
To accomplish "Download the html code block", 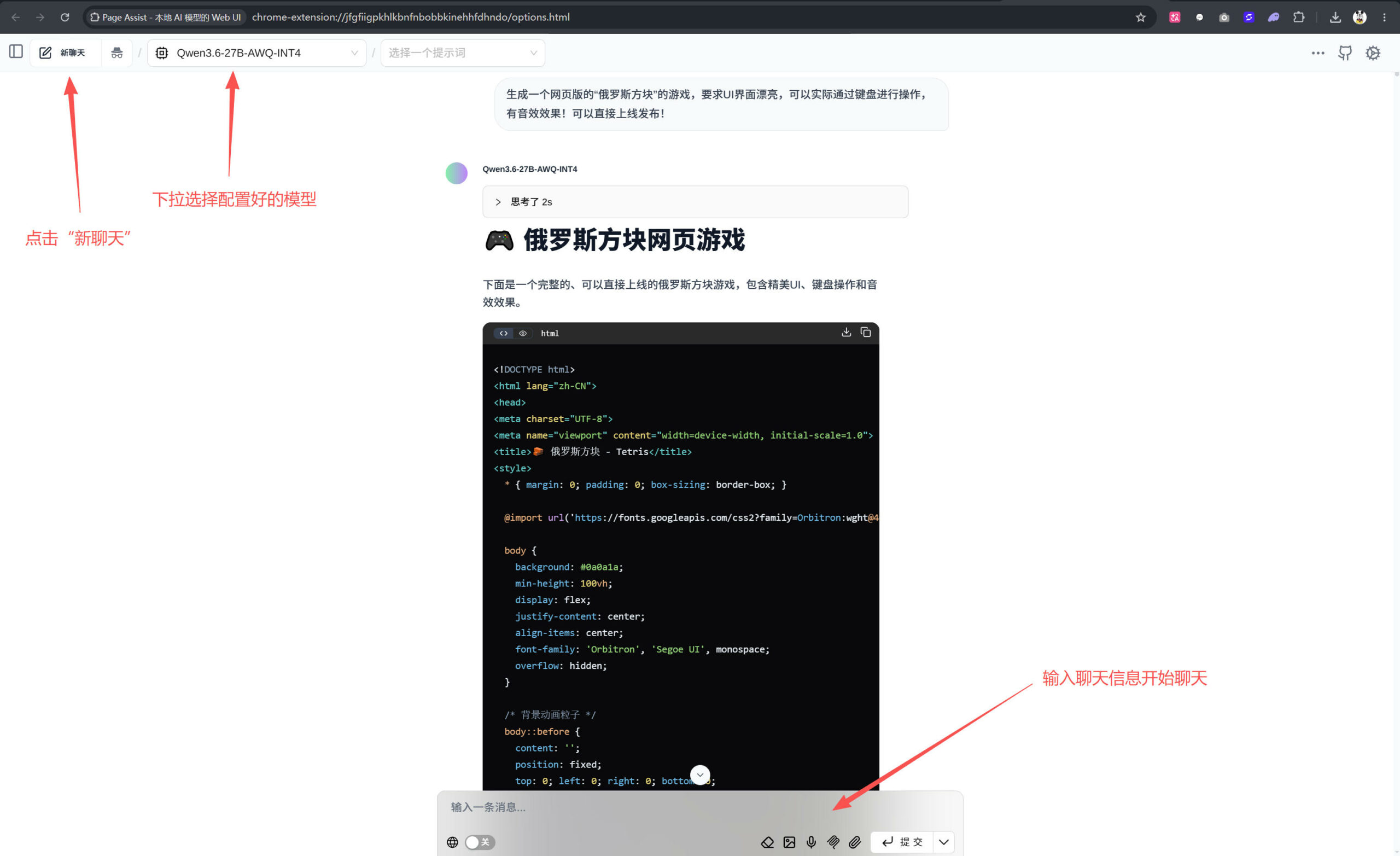I will (846, 333).
